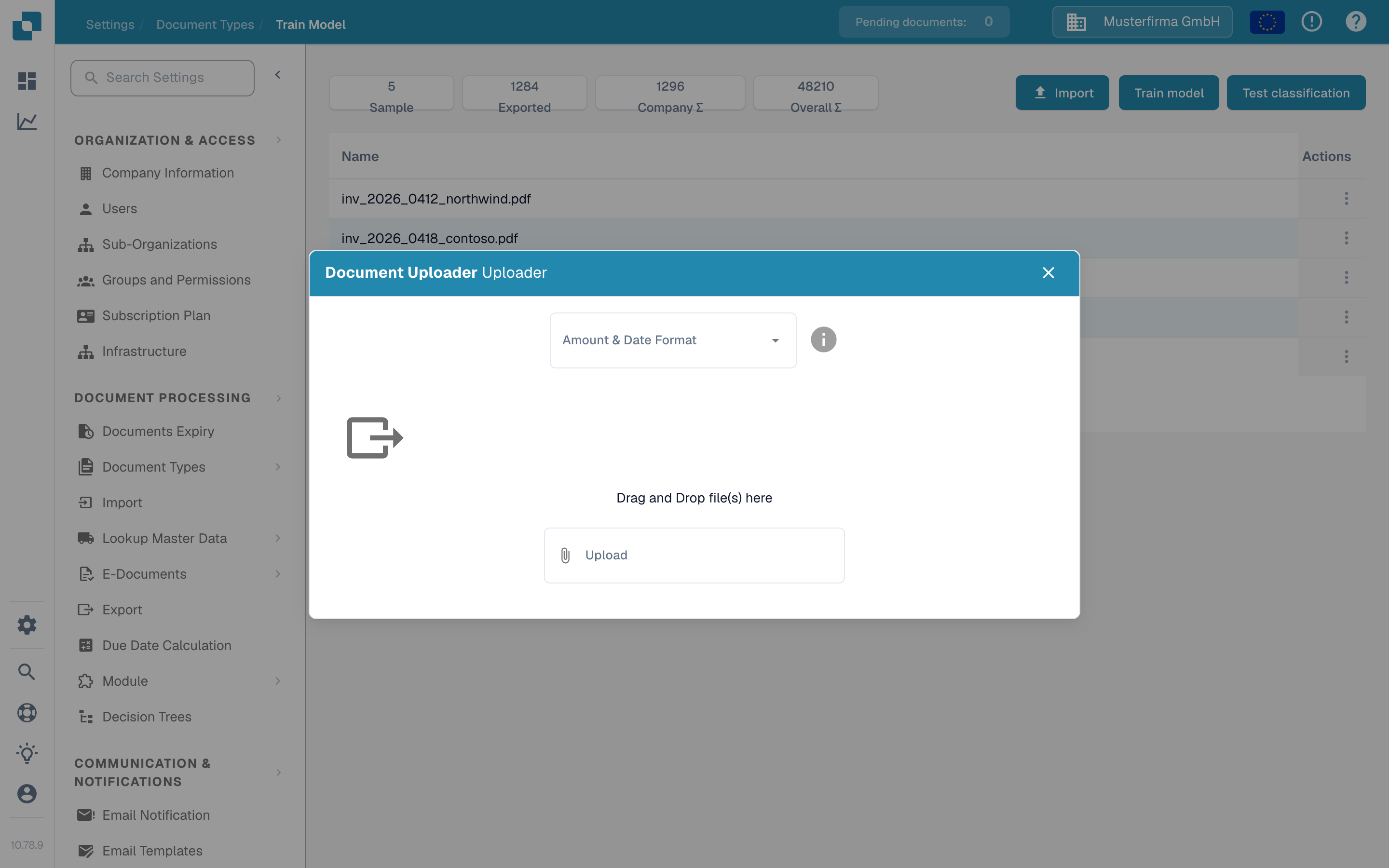Click the search magnifier icon in rail
Viewport: 1389px width, 868px height.
(27, 672)
